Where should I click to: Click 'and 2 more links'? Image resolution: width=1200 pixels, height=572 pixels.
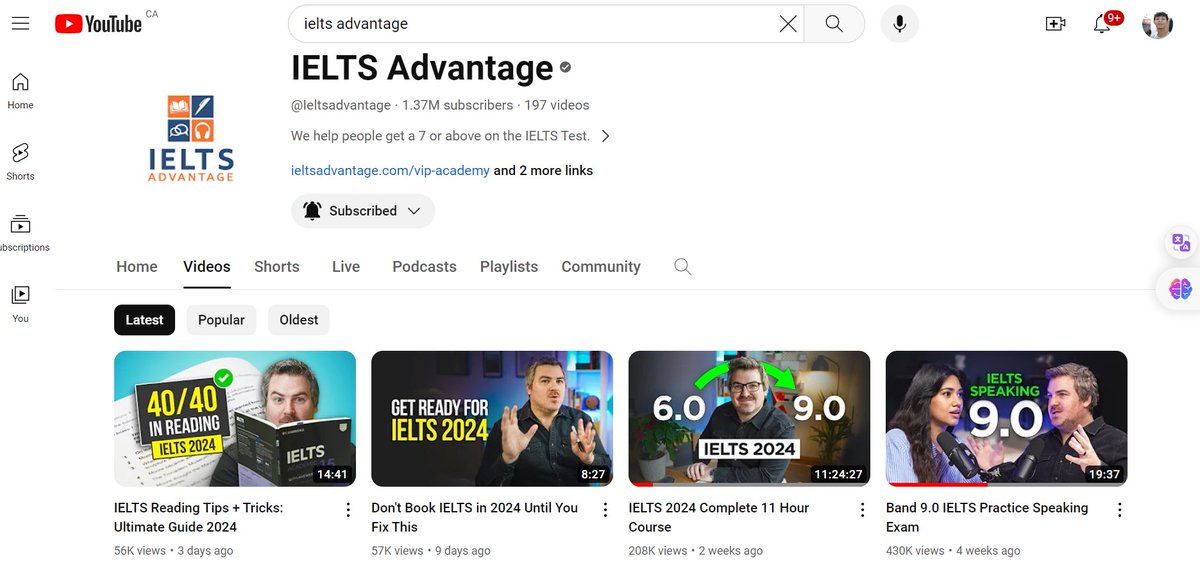tap(543, 171)
